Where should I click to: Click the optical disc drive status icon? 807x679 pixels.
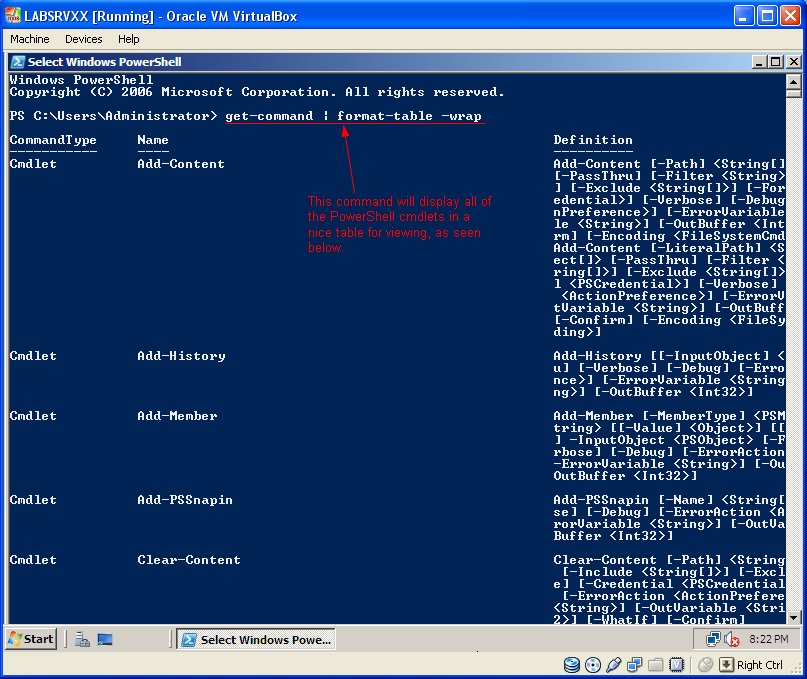point(592,665)
